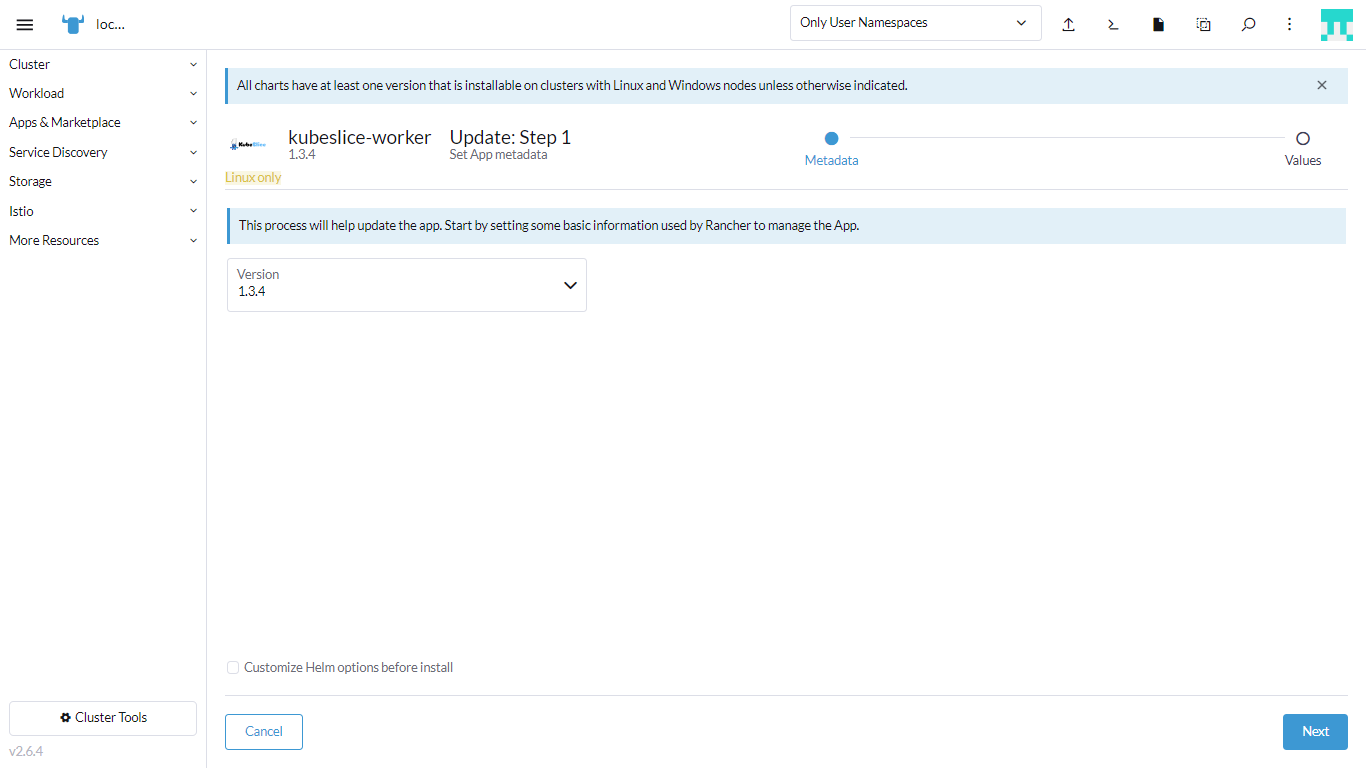
Task: Expand the Cluster sidebar section
Action: (103, 64)
